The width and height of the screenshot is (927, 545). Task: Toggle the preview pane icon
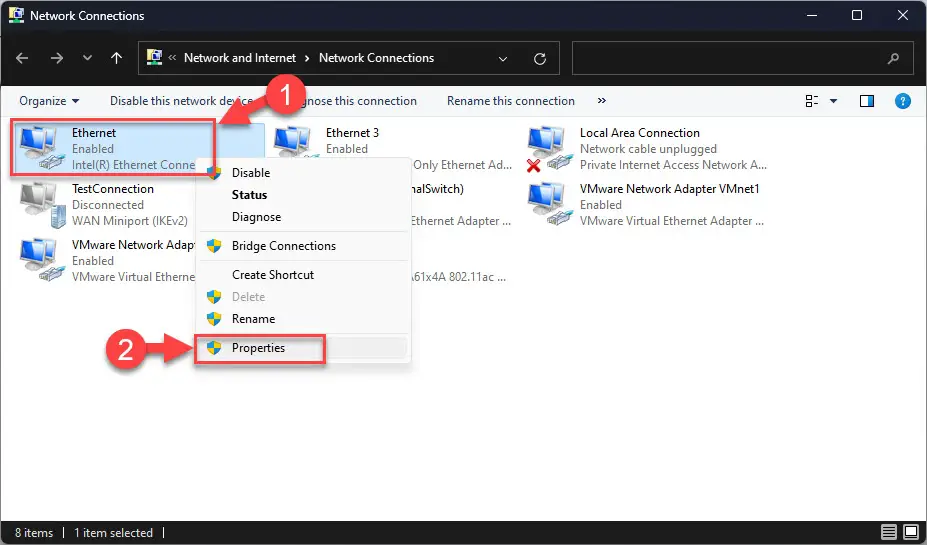point(867,101)
